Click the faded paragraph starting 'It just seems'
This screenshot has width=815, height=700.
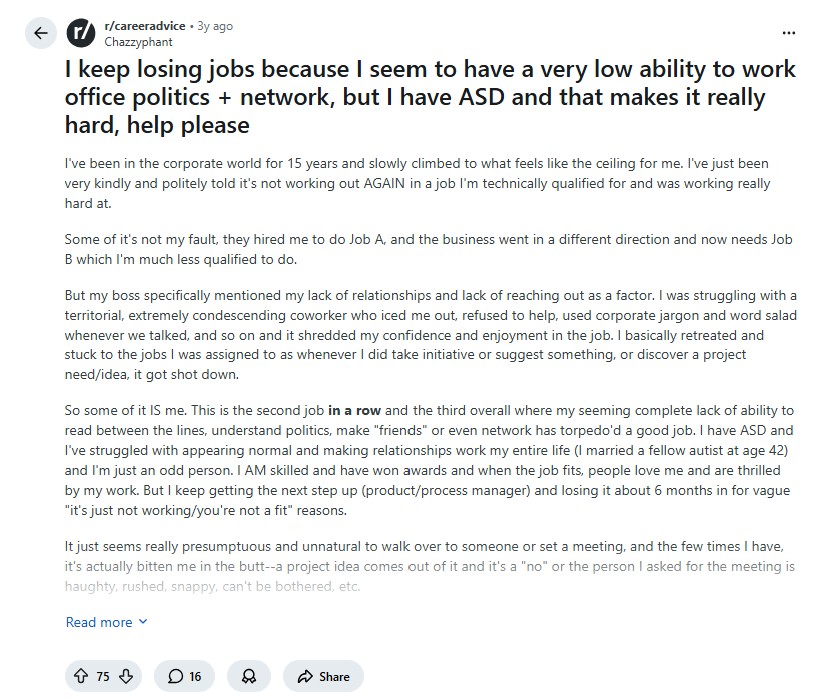click(x=415, y=566)
